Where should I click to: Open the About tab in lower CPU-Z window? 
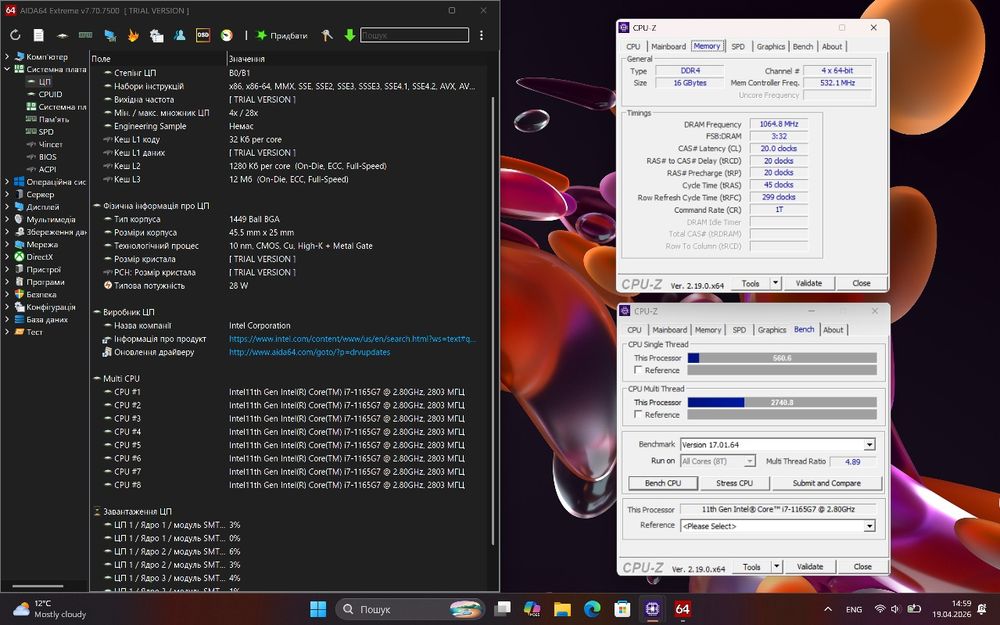(833, 330)
